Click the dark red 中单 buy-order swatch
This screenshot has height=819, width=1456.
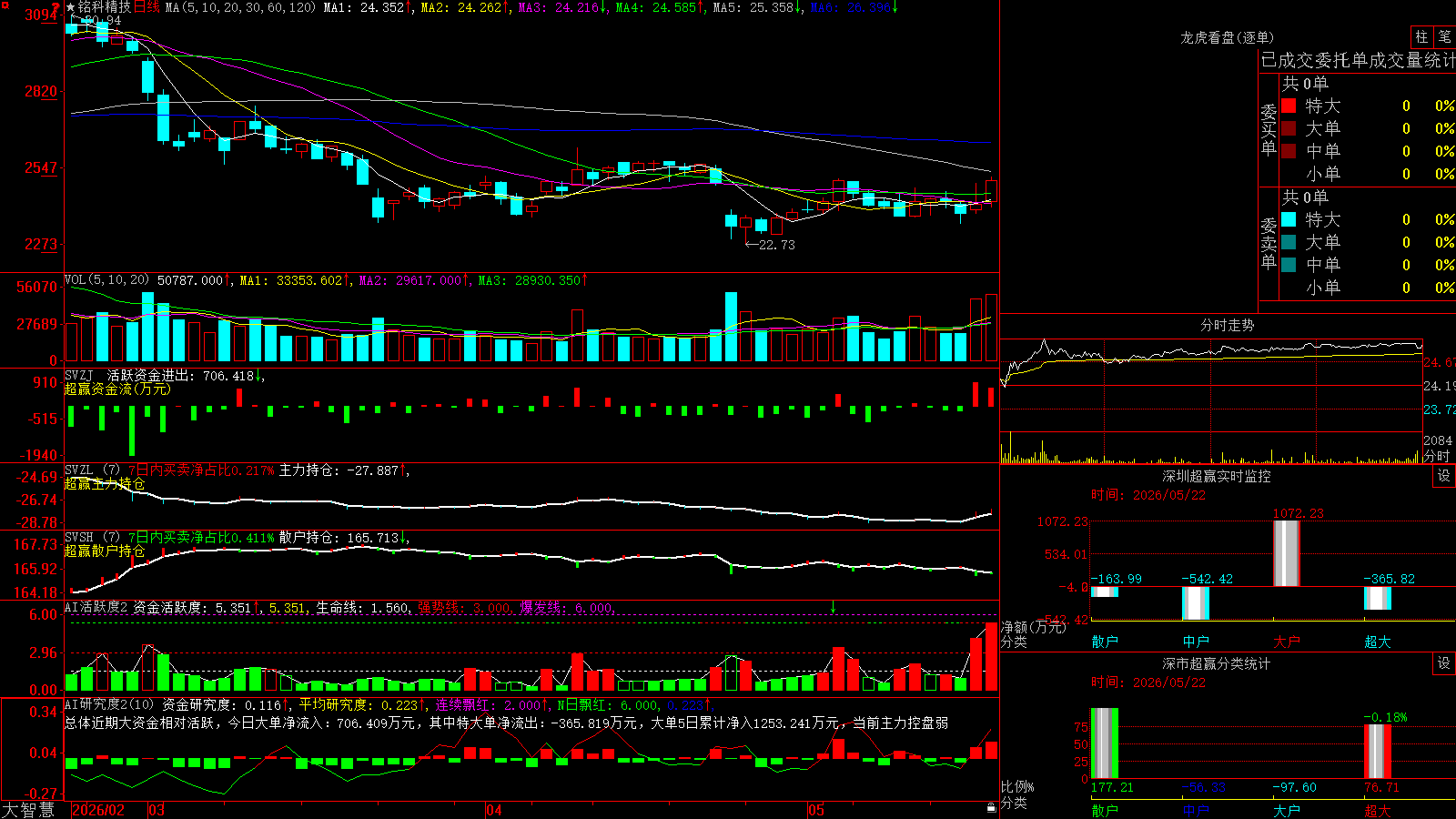[x=1289, y=151]
